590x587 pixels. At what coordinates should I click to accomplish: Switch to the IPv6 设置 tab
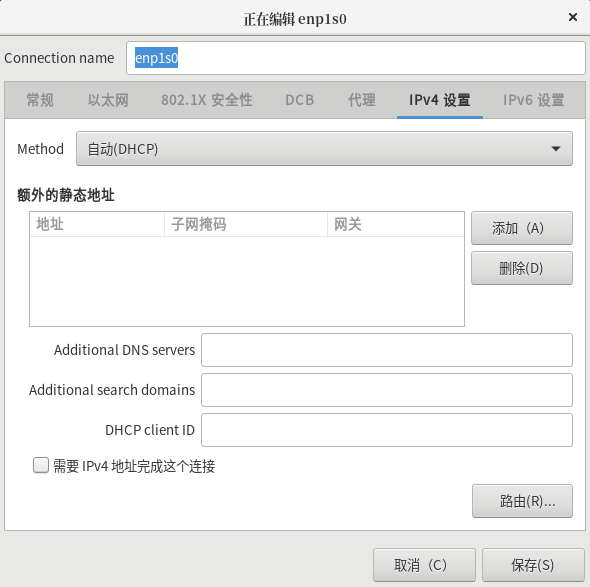[534, 100]
